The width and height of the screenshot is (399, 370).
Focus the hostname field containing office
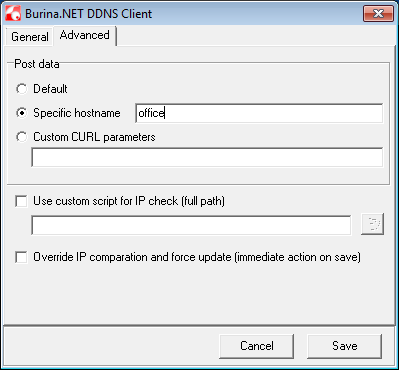(259, 113)
